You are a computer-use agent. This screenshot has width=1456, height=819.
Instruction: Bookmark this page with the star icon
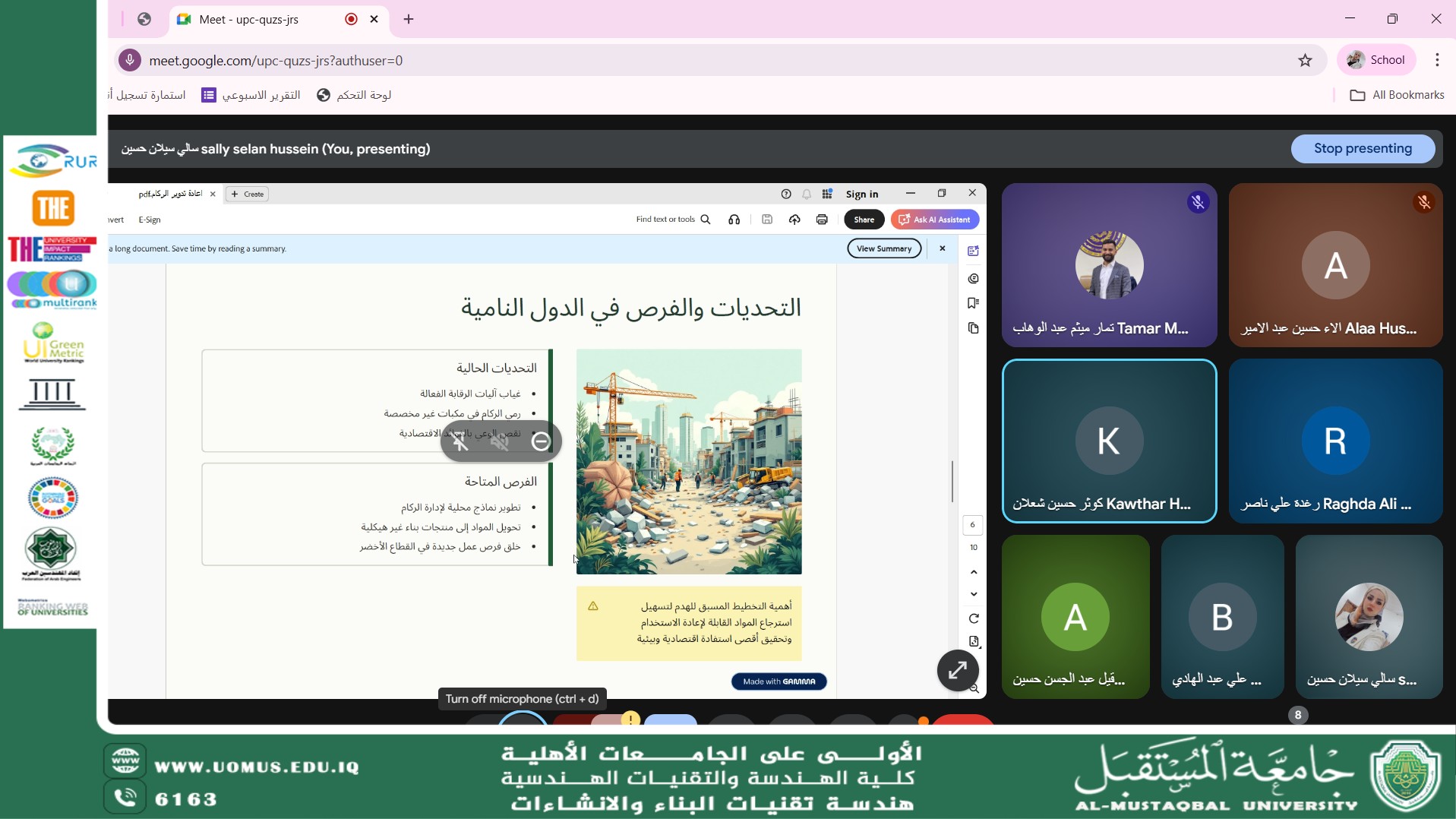(1305, 61)
